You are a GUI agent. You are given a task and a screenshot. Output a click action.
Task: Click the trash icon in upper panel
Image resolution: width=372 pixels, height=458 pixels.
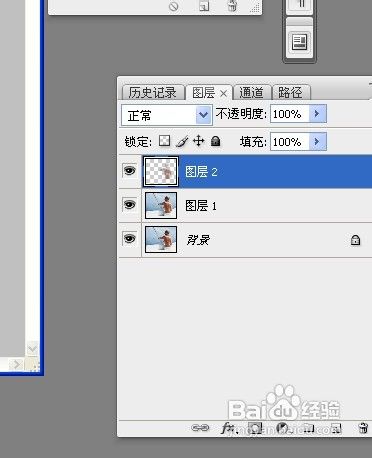232,6
